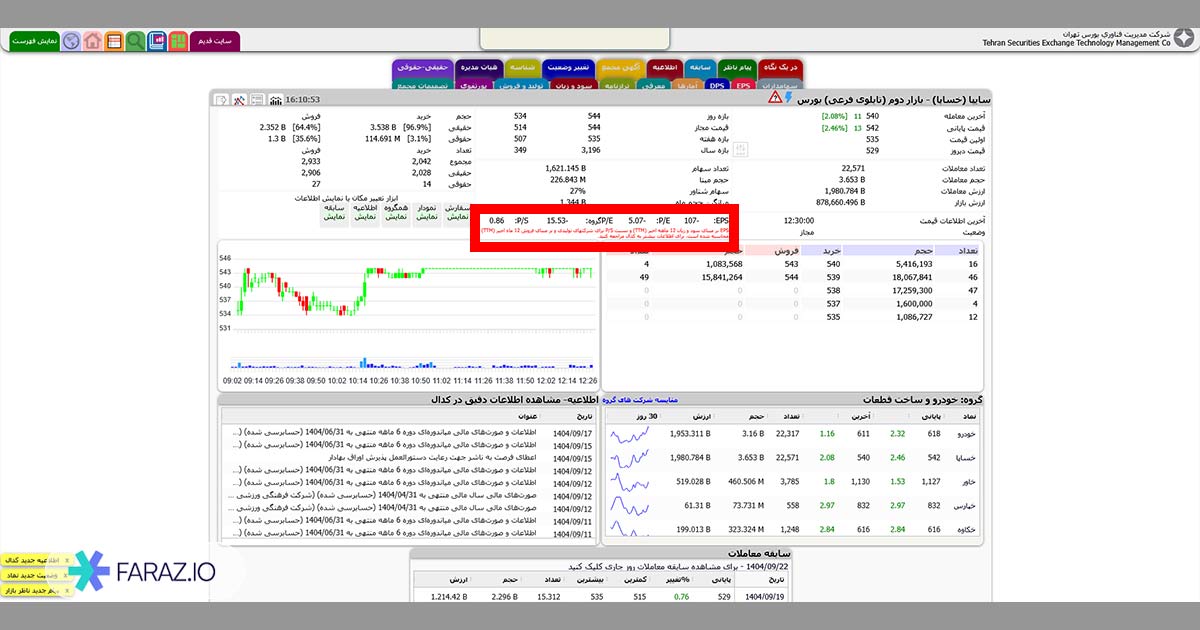
Task: Toggle the نمودار نمایش display button
Action: pos(426,211)
